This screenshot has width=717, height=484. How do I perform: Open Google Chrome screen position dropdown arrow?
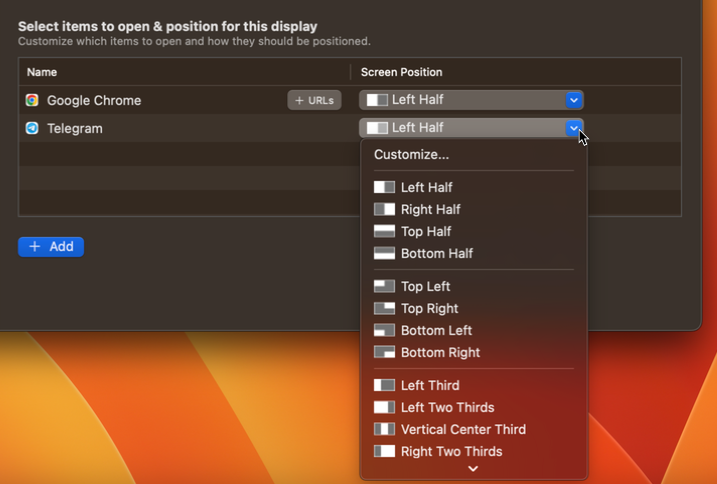pyautogui.click(x=574, y=100)
